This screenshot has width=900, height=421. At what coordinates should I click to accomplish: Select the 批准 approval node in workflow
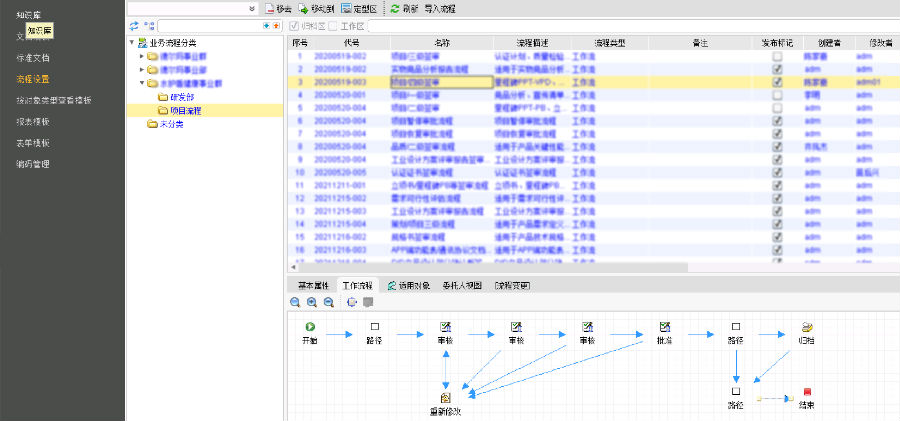(x=664, y=327)
